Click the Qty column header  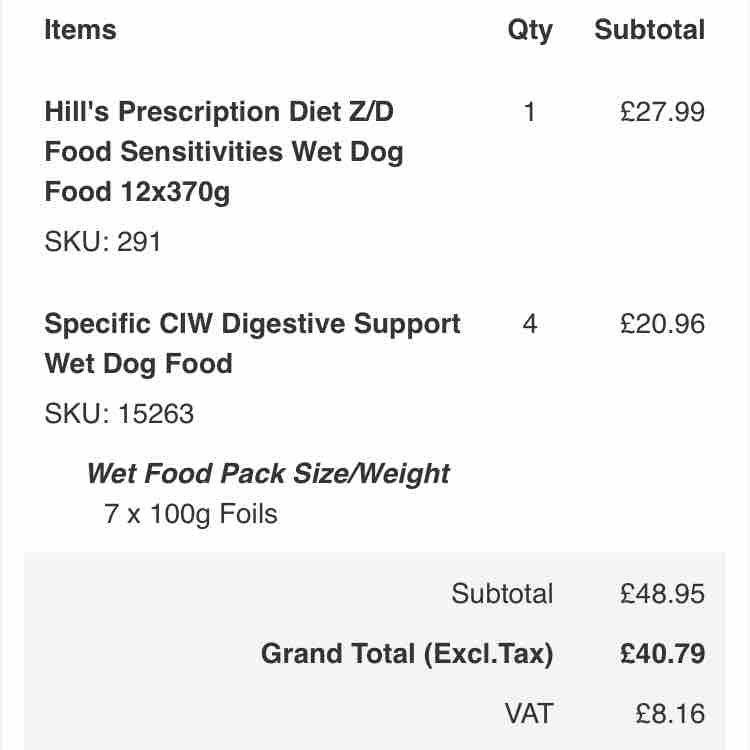[x=530, y=31]
